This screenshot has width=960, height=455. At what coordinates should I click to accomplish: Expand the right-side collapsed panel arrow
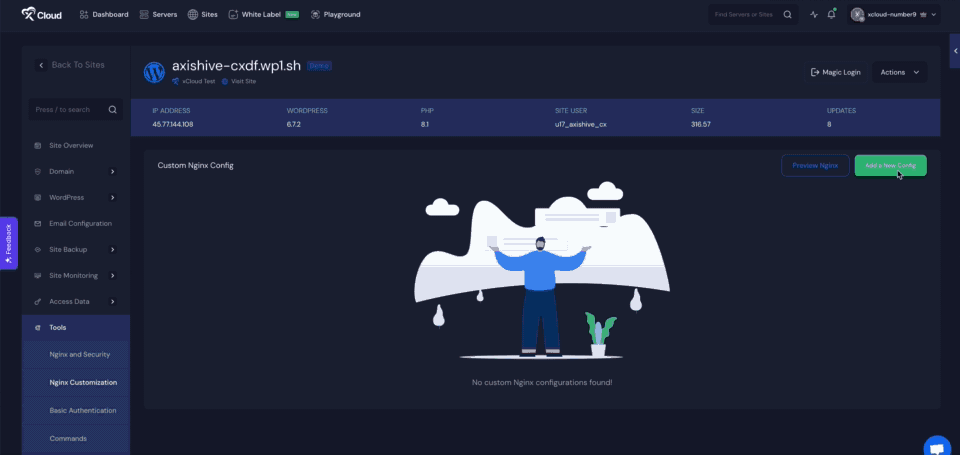tap(955, 51)
